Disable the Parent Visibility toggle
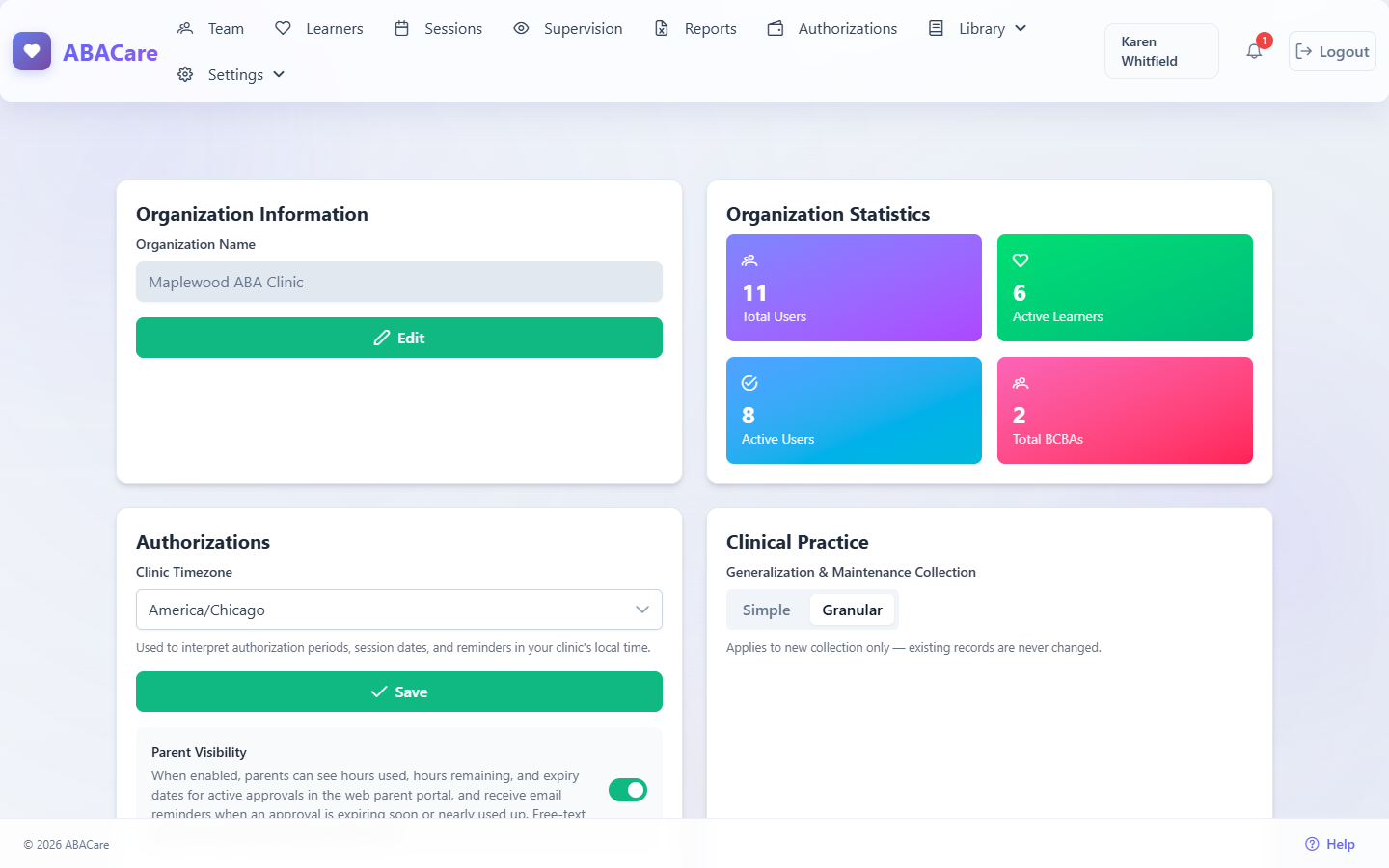1389x868 pixels. 628,790
